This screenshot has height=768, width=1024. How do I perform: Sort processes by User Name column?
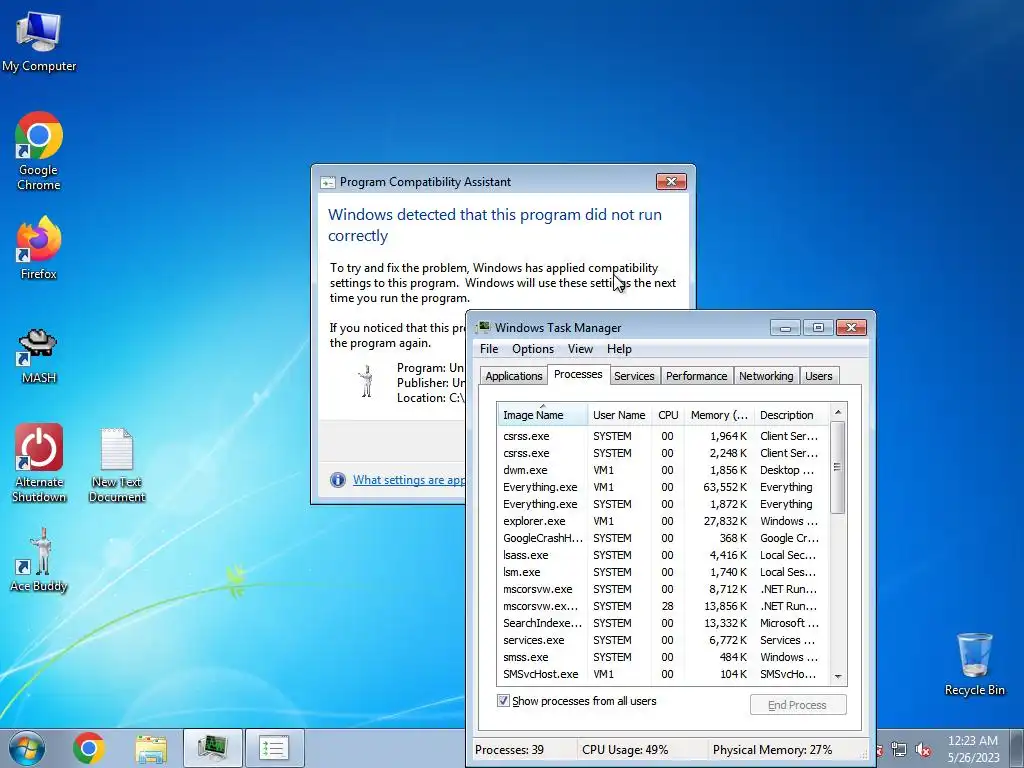[x=619, y=415]
